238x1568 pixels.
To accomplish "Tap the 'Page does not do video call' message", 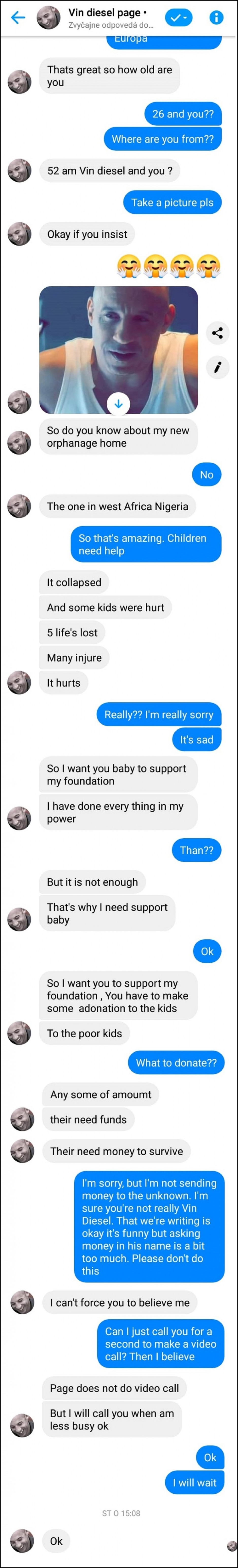I will (x=114, y=1388).
